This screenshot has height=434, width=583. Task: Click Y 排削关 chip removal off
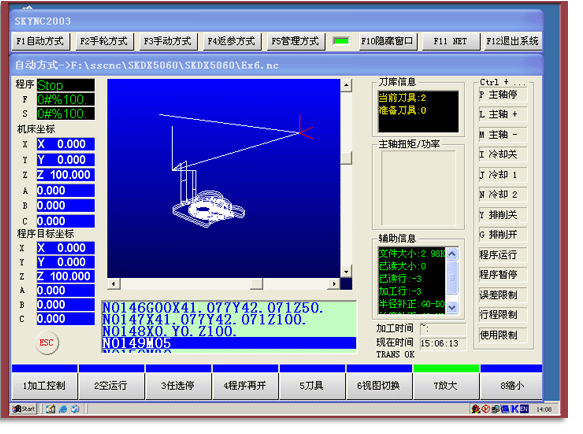click(x=502, y=215)
